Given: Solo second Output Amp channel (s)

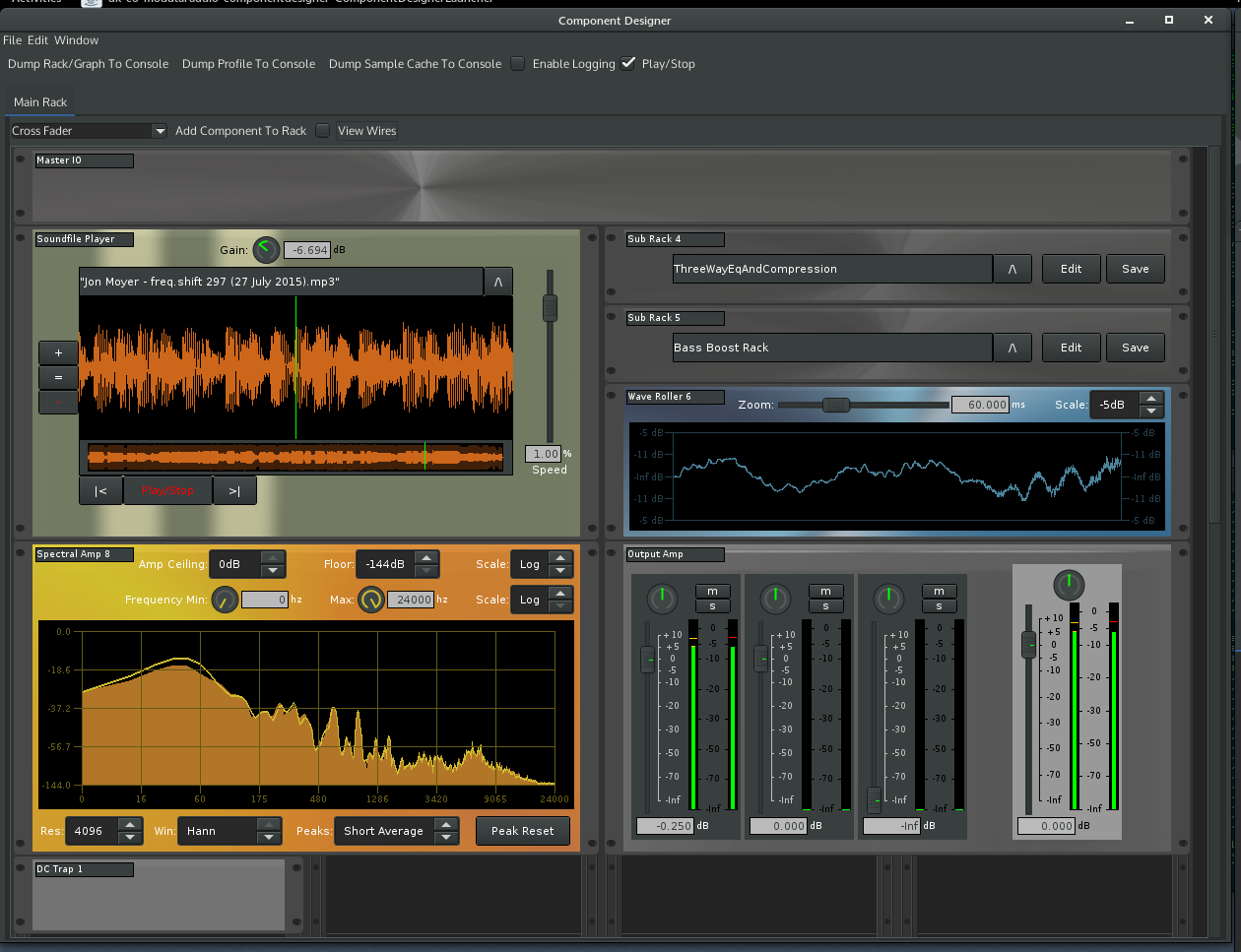Looking at the screenshot, I should click(825, 605).
